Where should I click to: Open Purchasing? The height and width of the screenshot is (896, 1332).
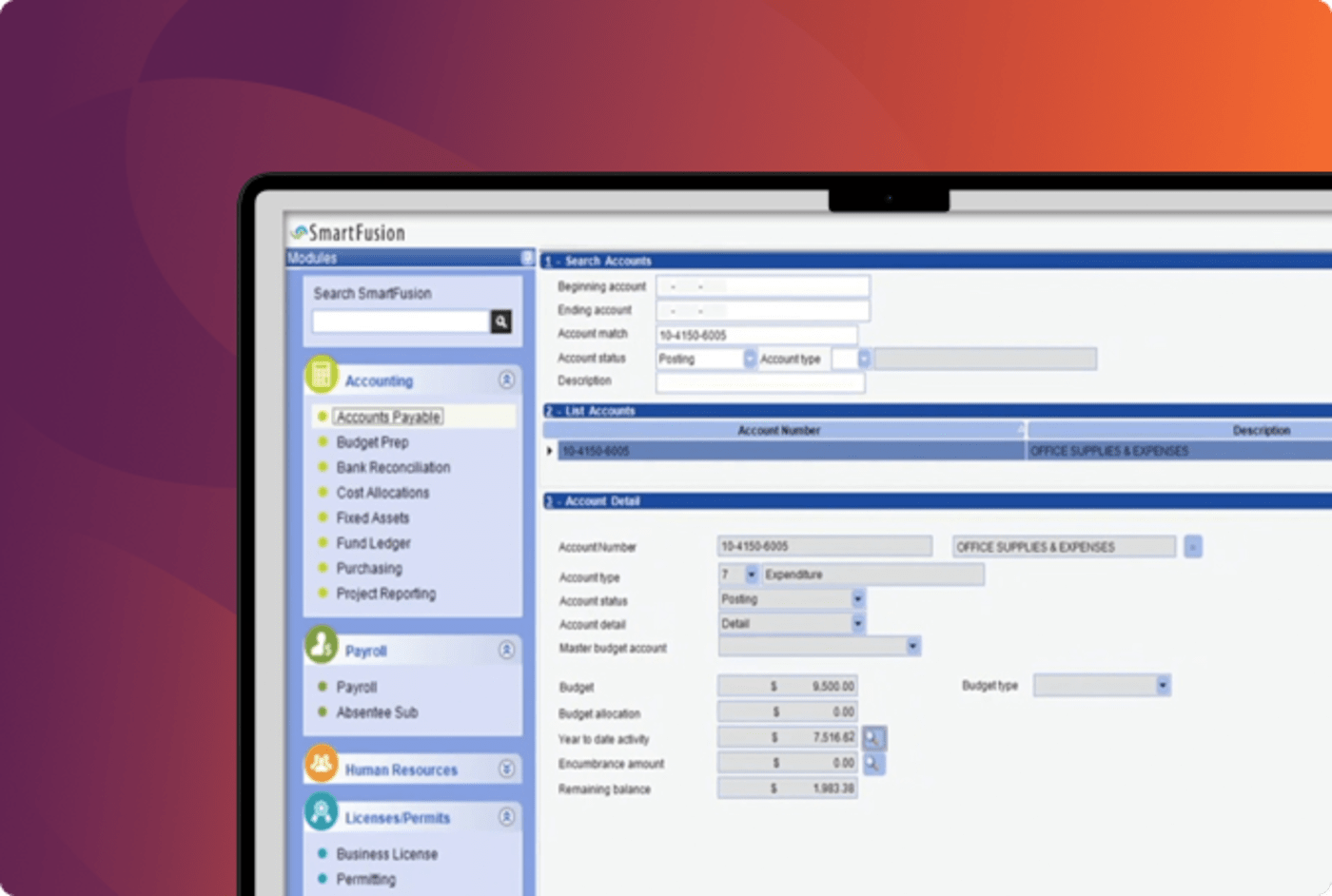(x=369, y=568)
